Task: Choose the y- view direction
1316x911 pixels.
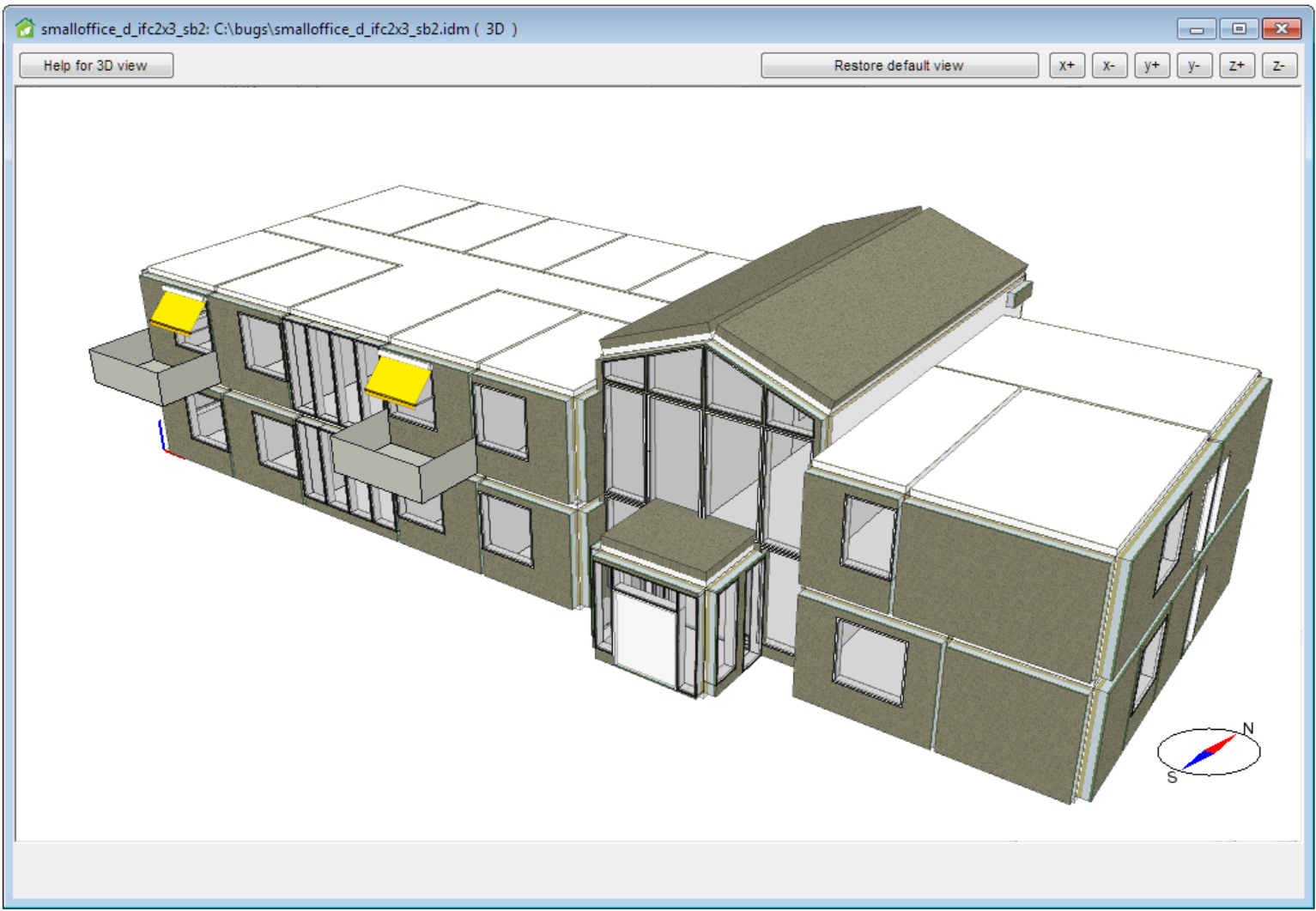Action: (1193, 65)
